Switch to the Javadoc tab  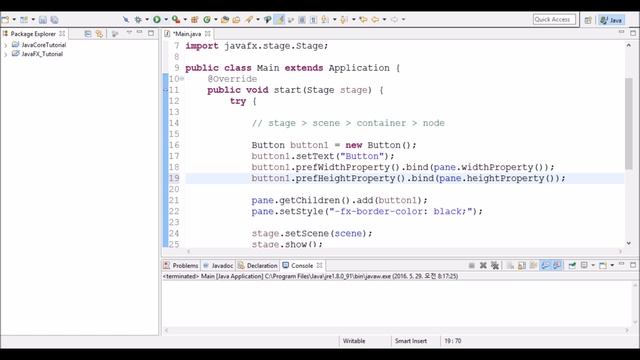[x=218, y=266]
